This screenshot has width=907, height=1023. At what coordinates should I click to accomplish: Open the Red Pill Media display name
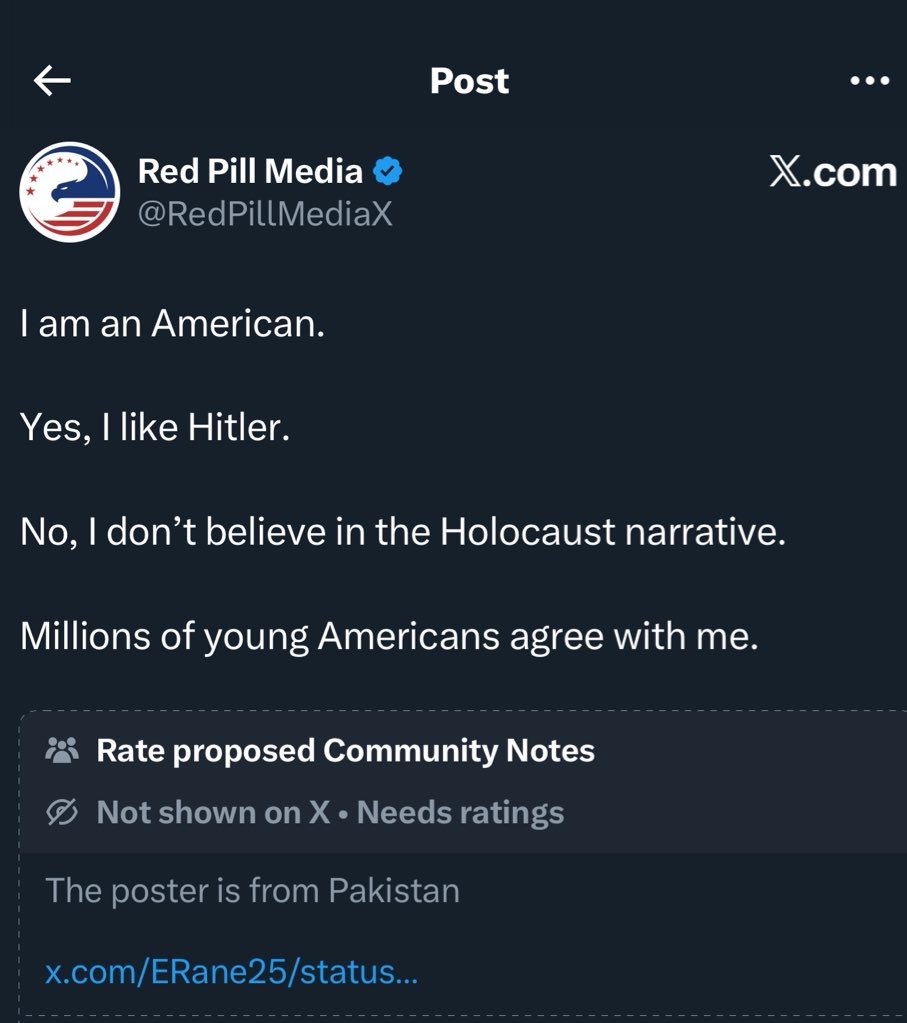click(250, 172)
